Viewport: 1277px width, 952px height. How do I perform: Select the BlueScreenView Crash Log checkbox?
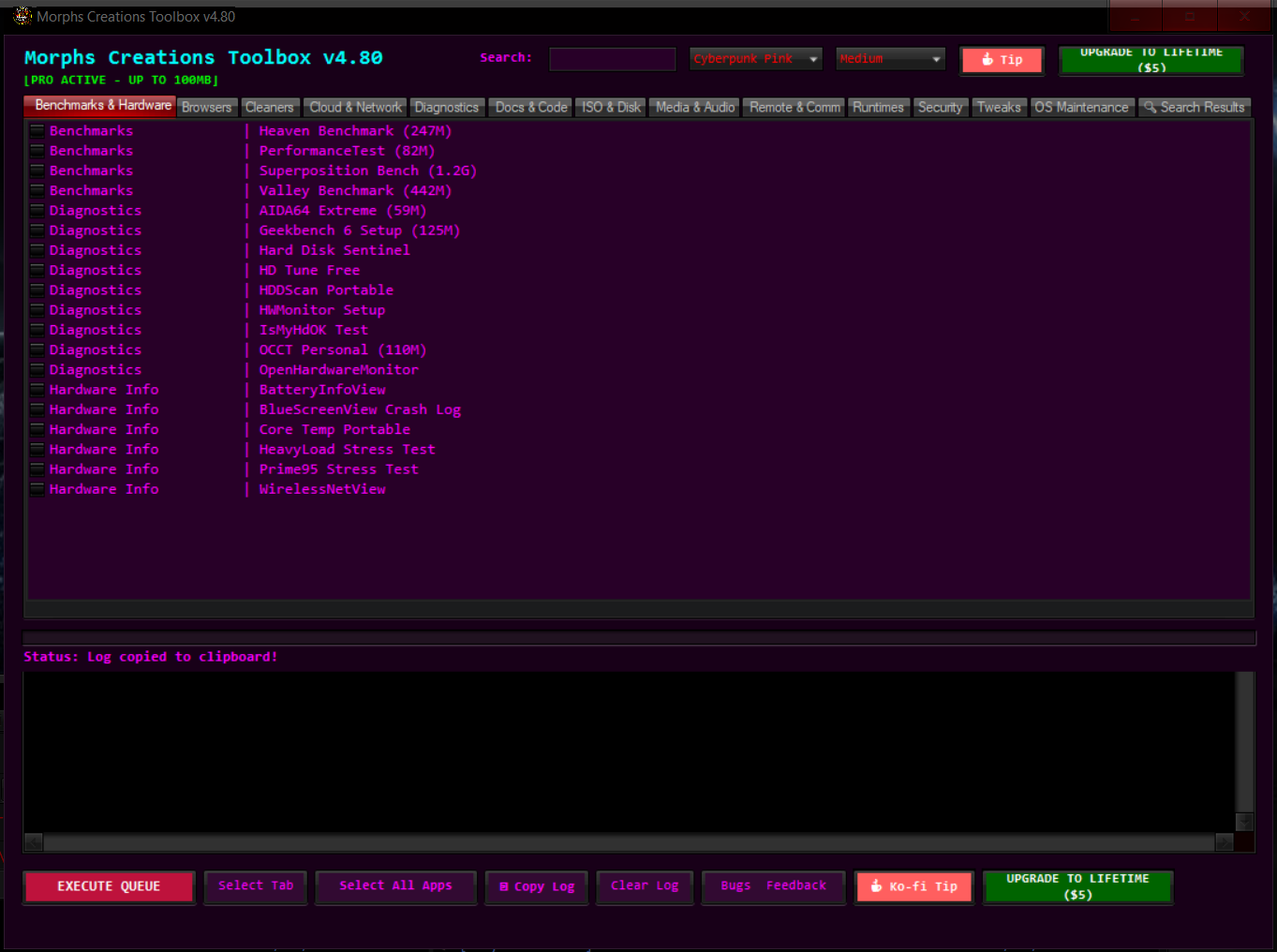coord(37,409)
